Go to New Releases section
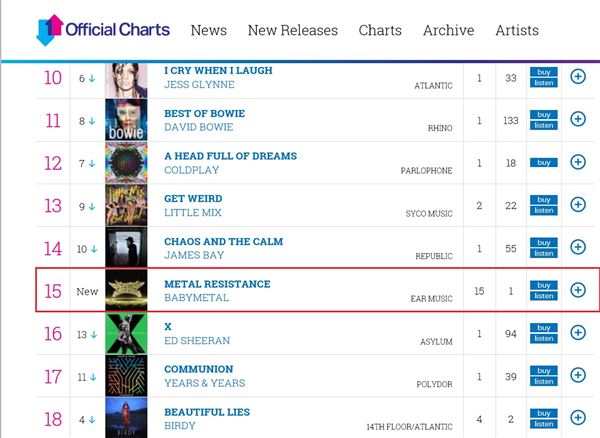The height and width of the screenshot is (438, 600). [x=293, y=30]
